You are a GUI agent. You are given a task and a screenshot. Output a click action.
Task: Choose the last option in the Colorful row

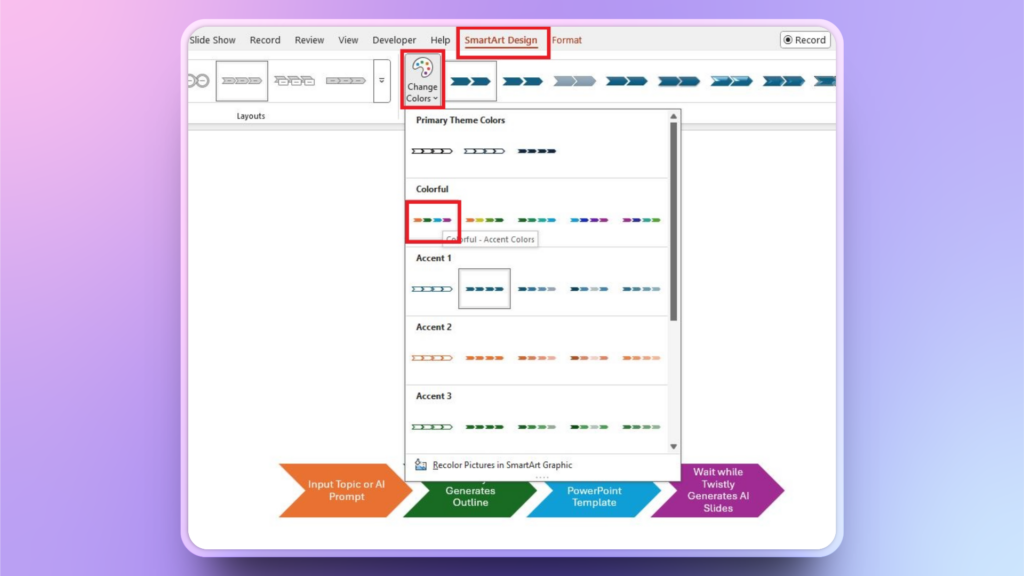click(641, 219)
